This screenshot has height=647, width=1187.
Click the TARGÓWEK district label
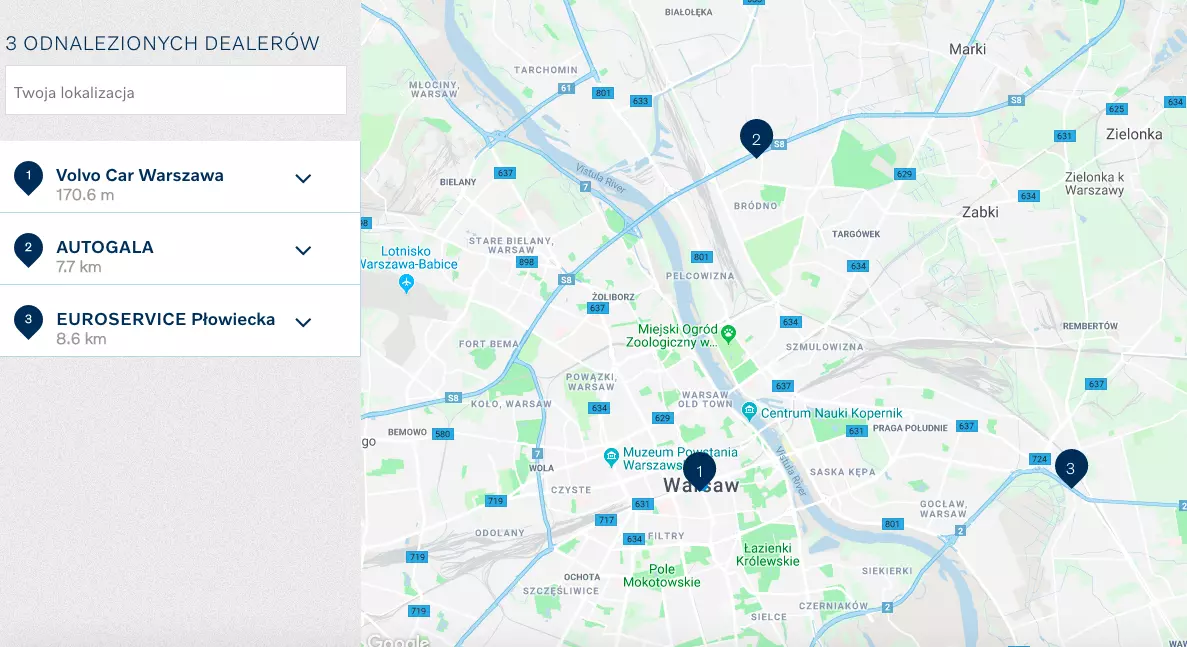(x=856, y=234)
